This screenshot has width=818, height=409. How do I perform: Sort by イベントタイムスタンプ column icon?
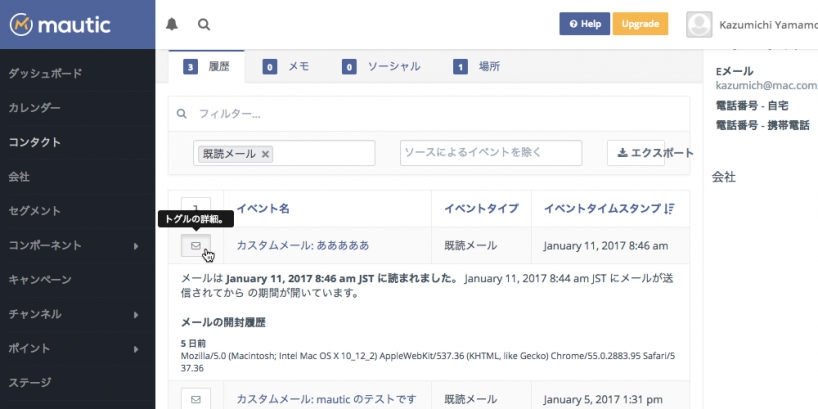[670, 209]
